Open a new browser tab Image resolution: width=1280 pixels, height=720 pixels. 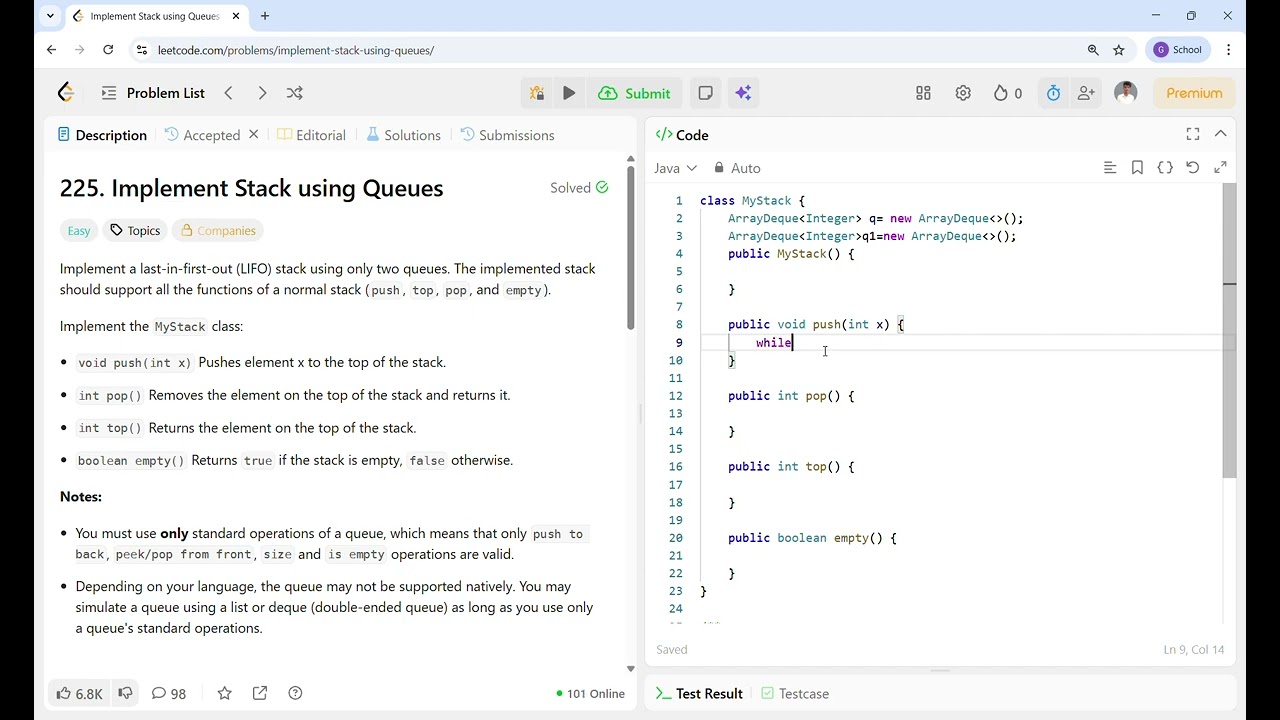coord(265,16)
